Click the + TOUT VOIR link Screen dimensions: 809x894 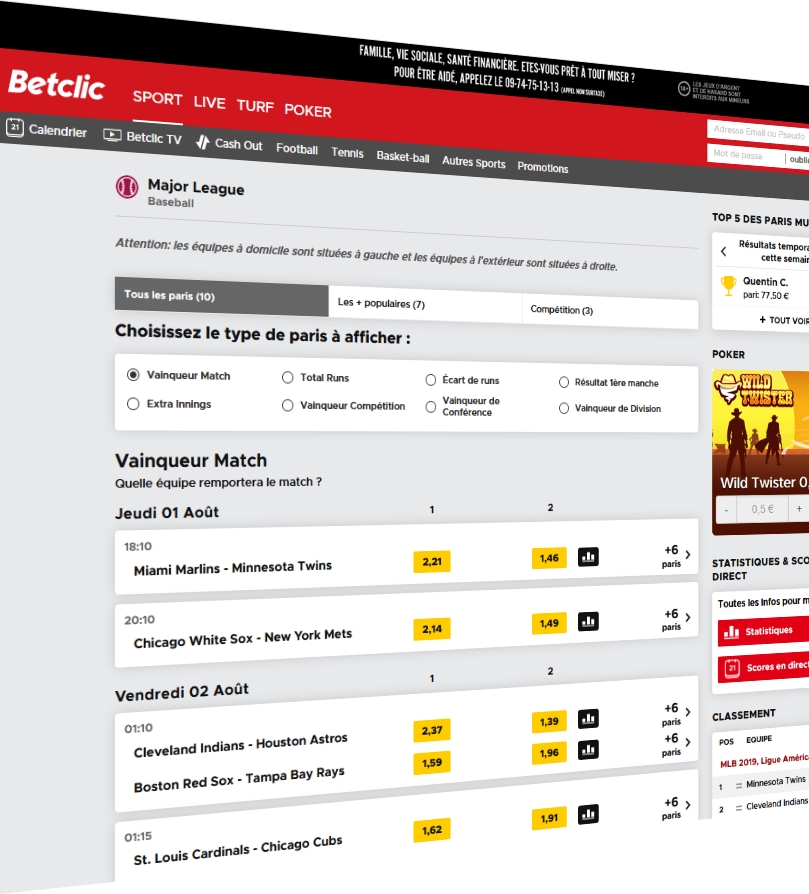point(784,320)
